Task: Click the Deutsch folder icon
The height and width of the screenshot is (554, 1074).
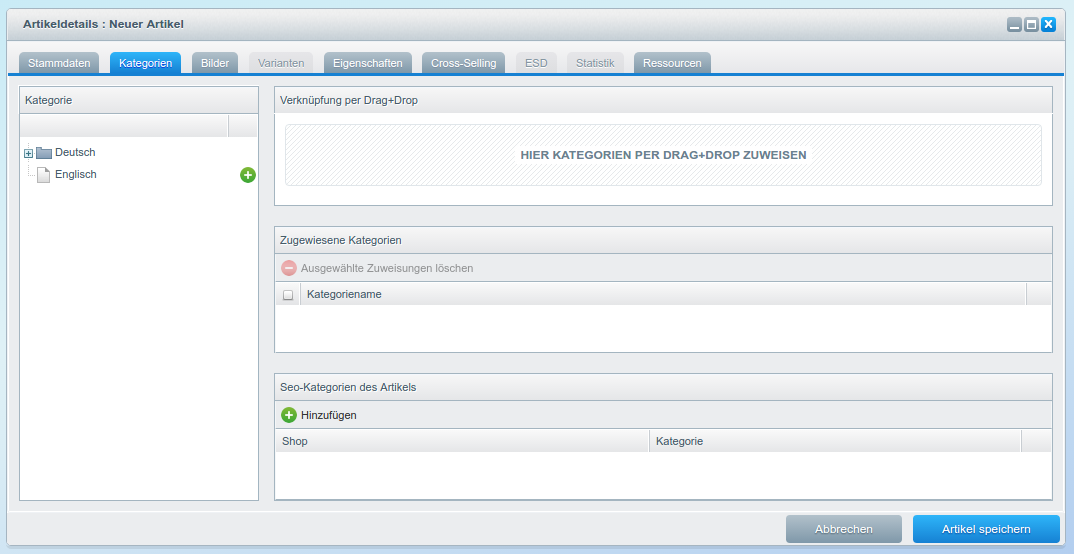Action: [44, 153]
